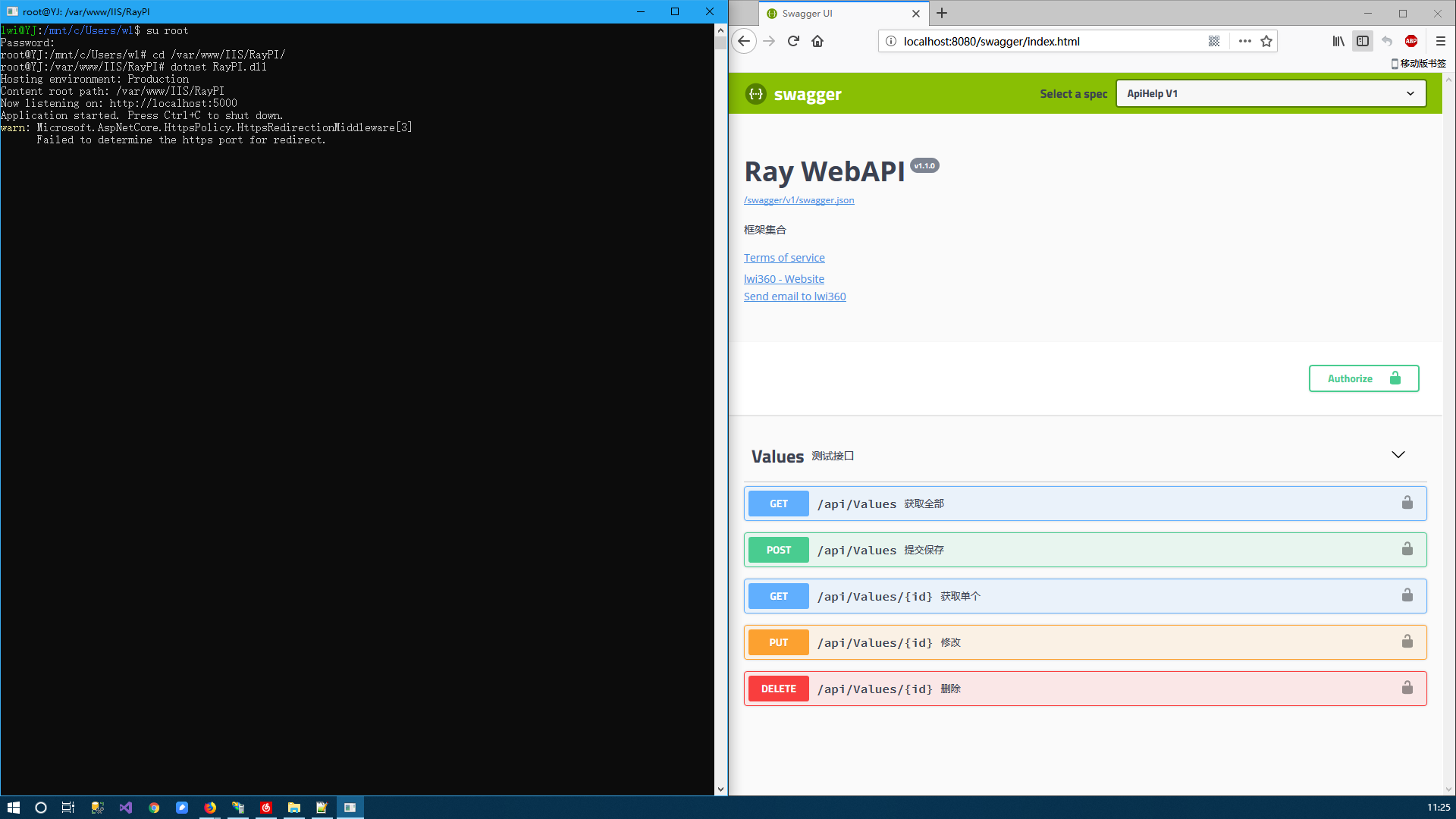Click the Authorize button

click(x=1363, y=378)
